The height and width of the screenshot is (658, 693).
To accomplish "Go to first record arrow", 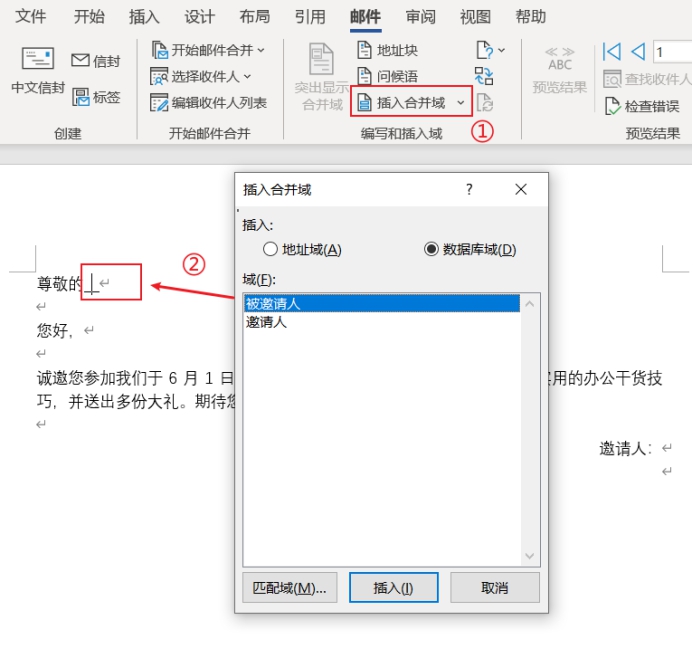I will (611, 52).
